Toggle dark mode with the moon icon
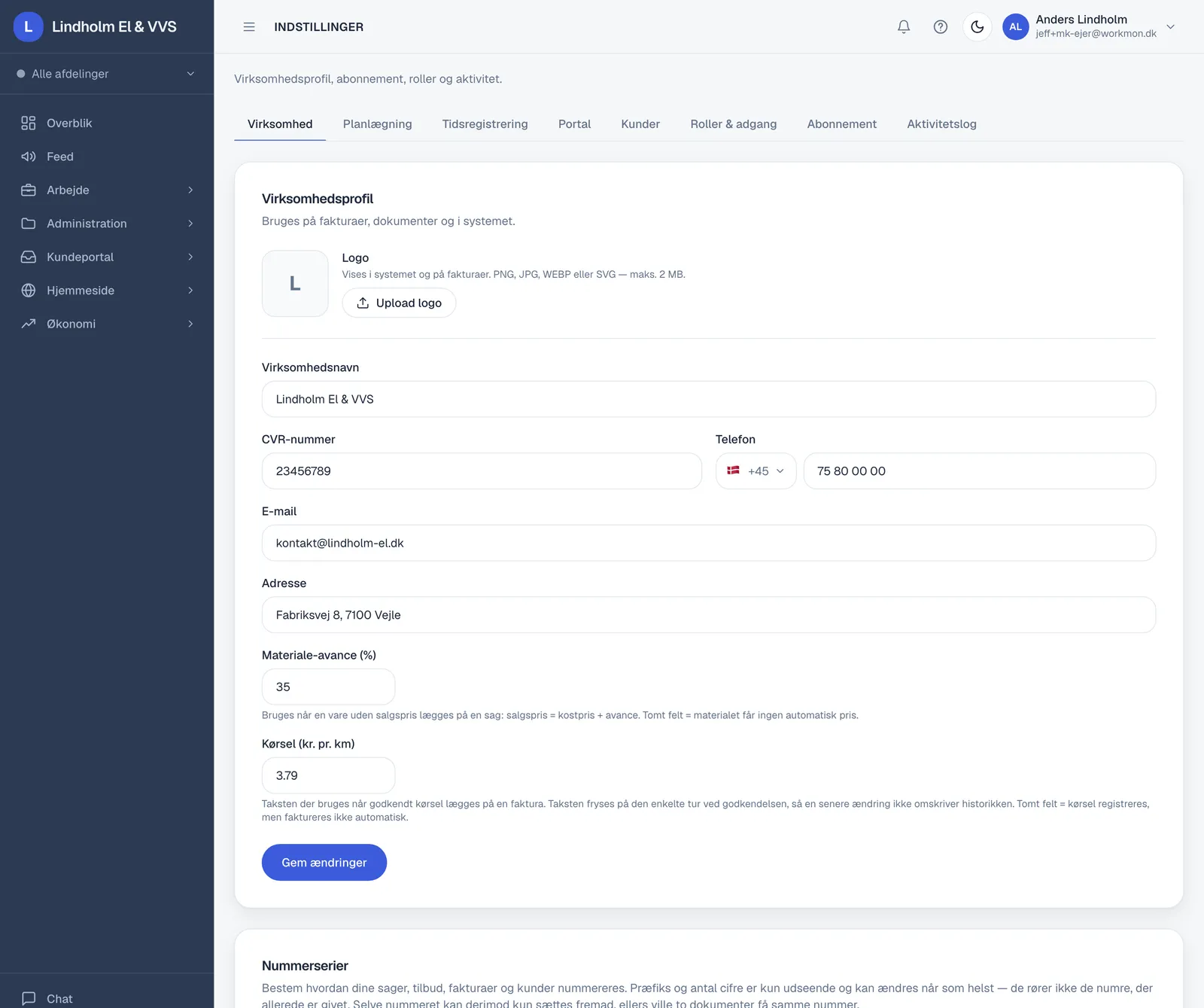 pyautogui.click(x=977, y=27)
